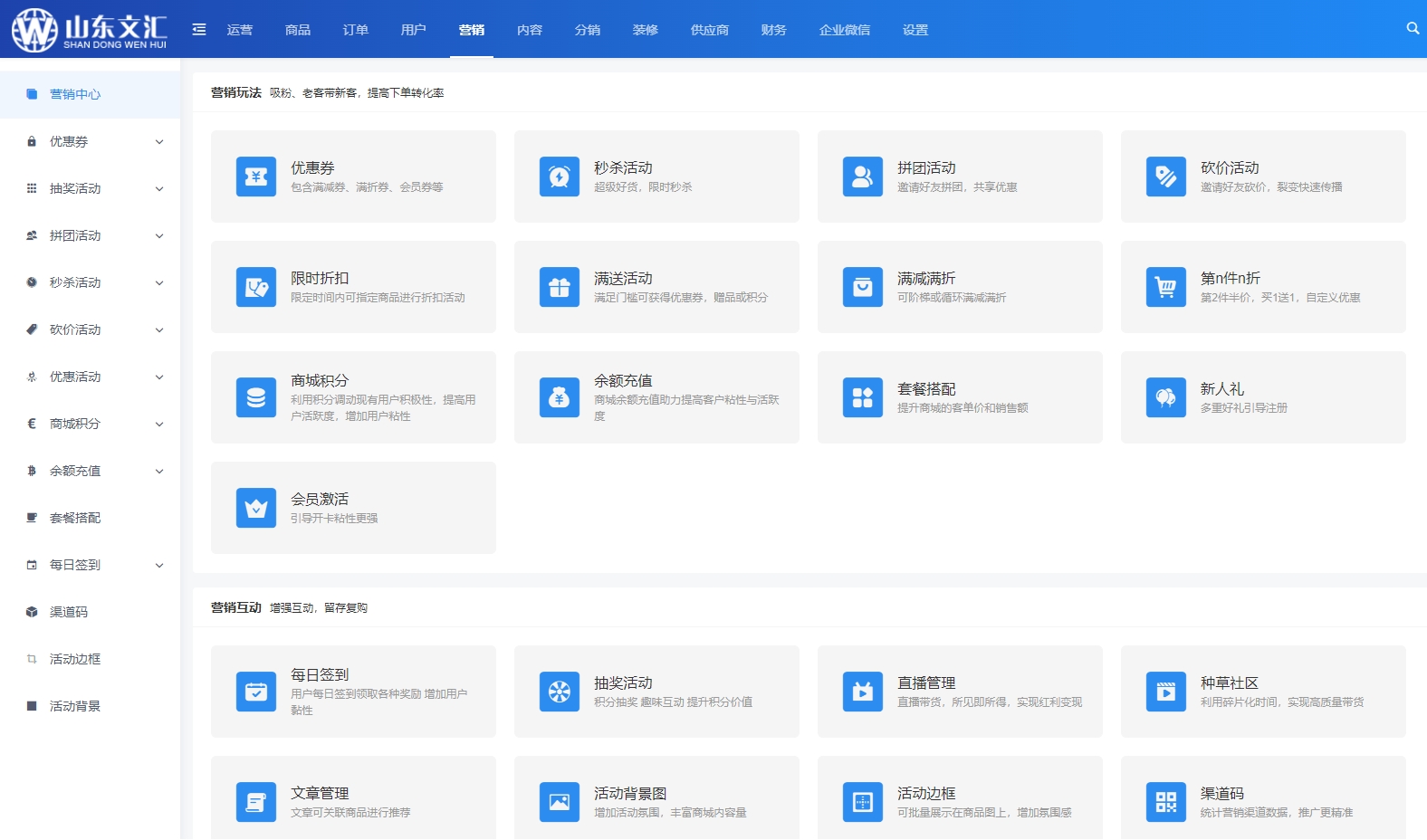Click the cube icon beside sidebar 渠道码

(x=32, y=612)
